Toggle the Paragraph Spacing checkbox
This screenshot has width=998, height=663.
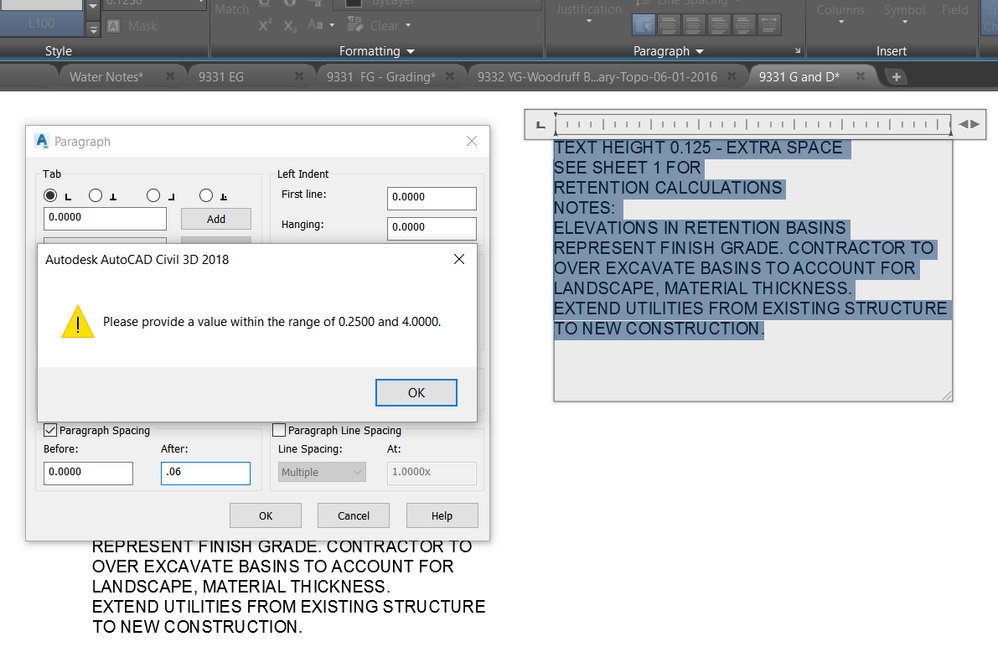pos(50,430)
